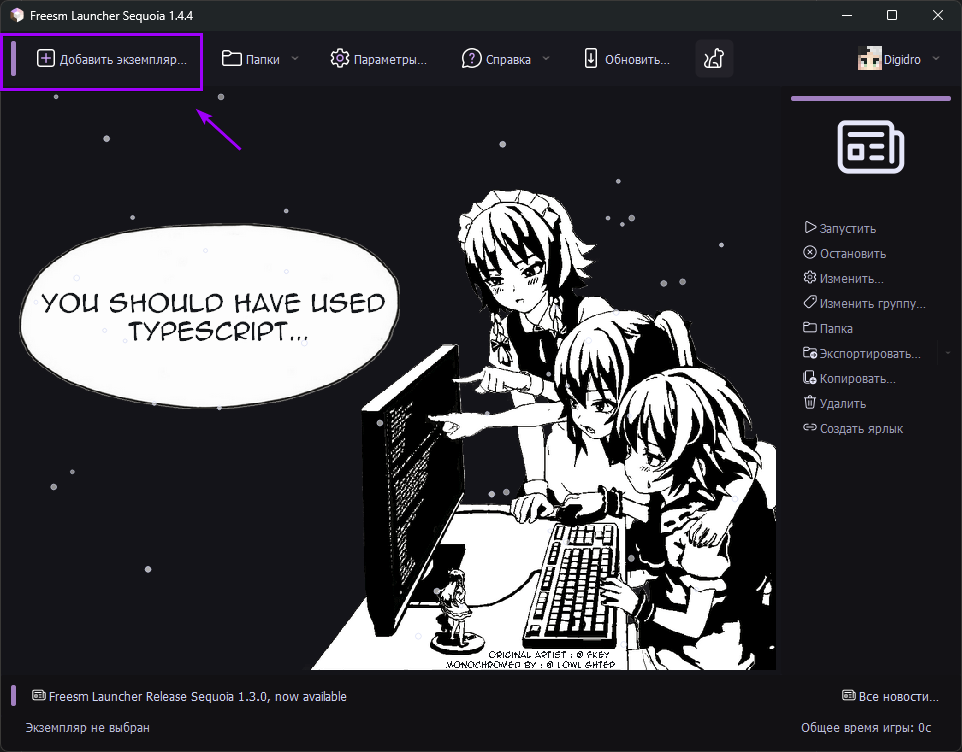Click Добавить экземпляр button

(111, 59)
